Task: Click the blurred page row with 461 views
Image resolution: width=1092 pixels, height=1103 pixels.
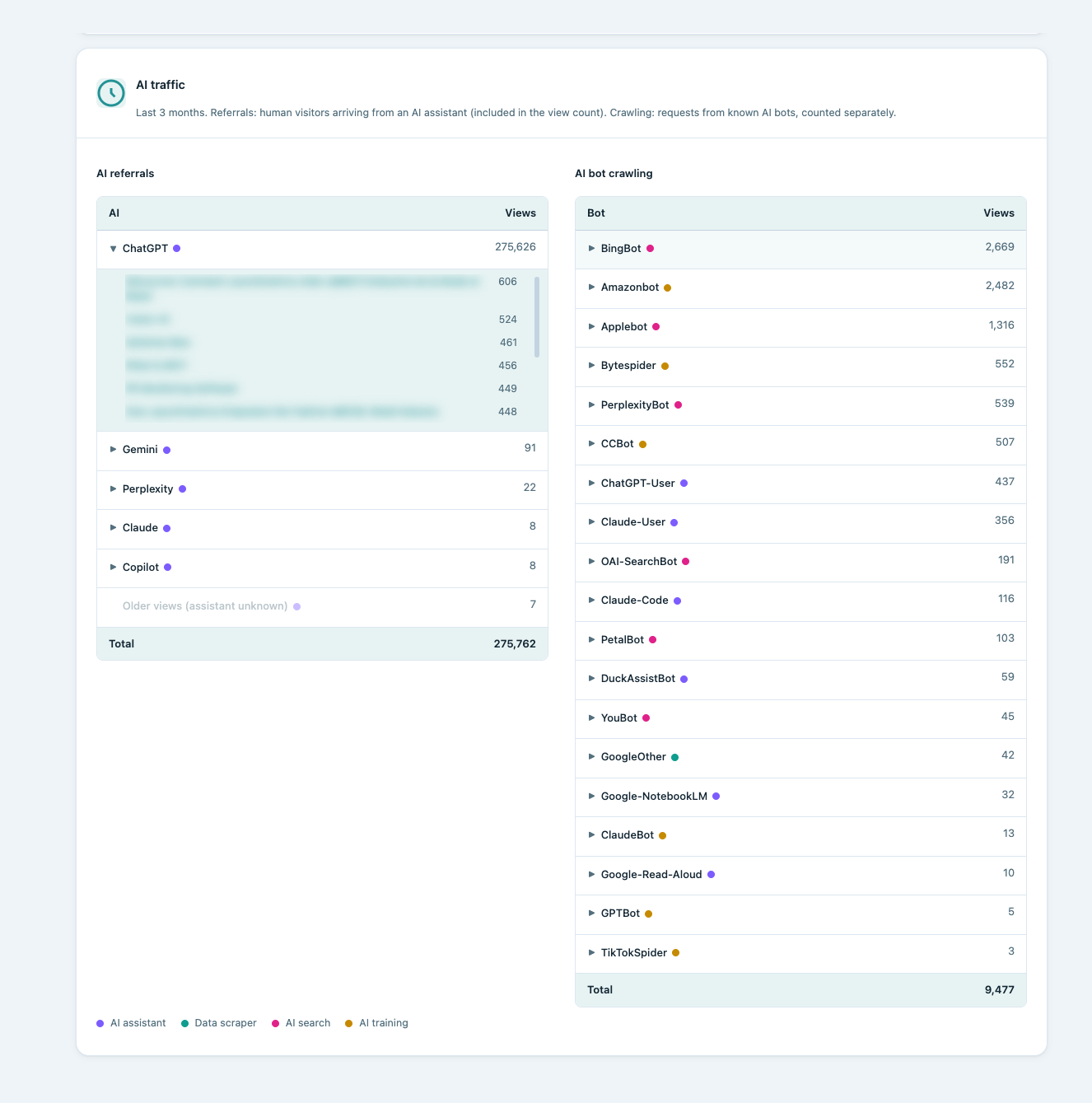Action: coord(322,343)
